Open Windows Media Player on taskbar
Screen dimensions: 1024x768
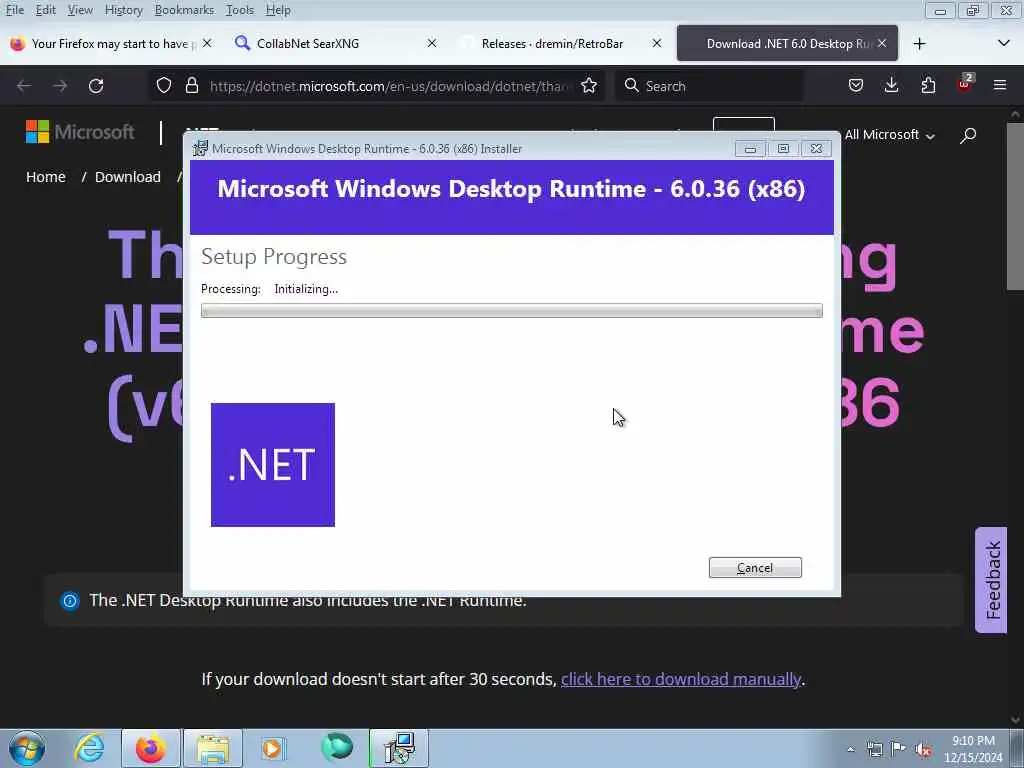pyautogui.click(x=273, y=748)
